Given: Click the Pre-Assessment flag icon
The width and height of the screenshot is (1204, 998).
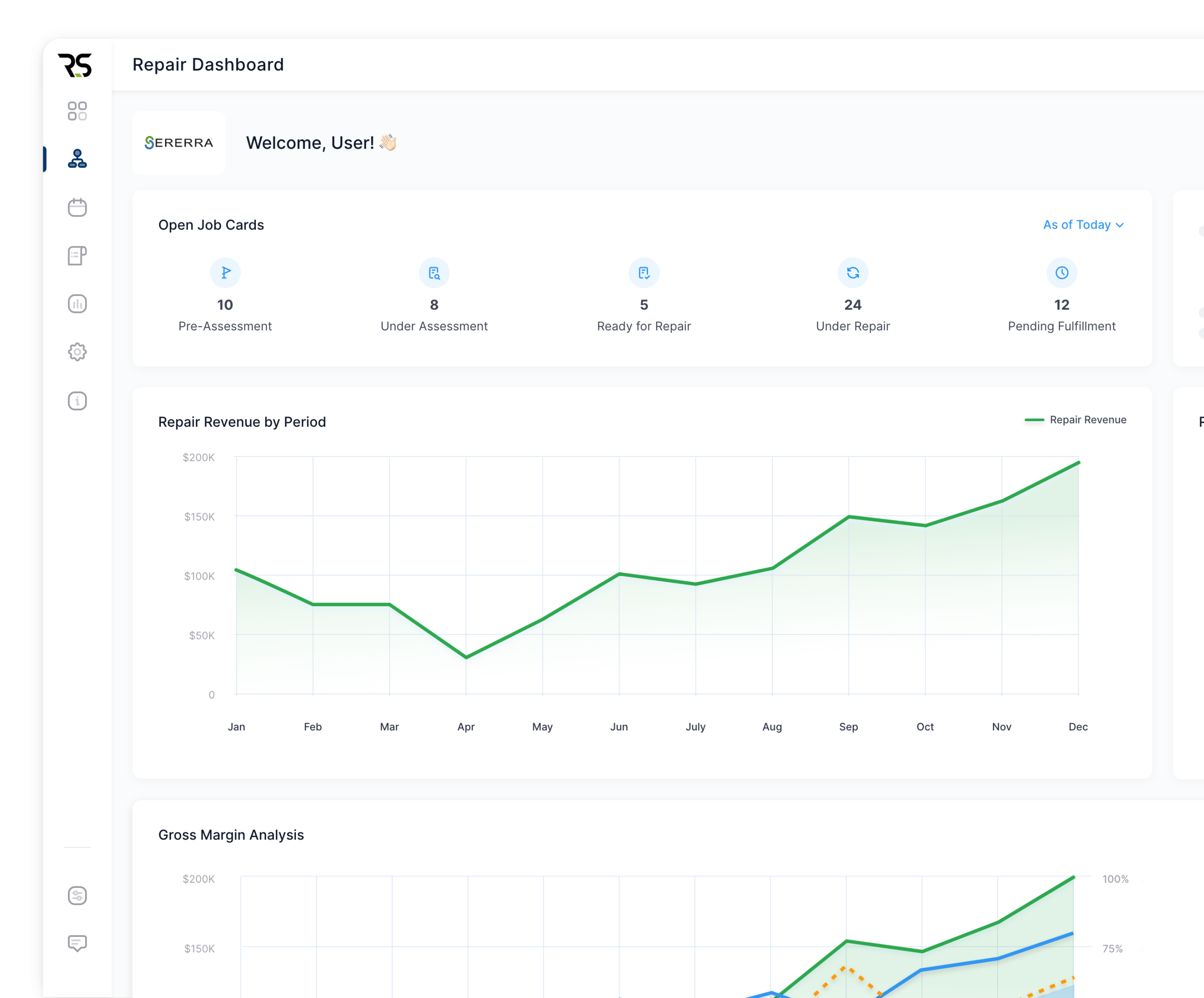Looking at the screenshot, I should point(225,272).
